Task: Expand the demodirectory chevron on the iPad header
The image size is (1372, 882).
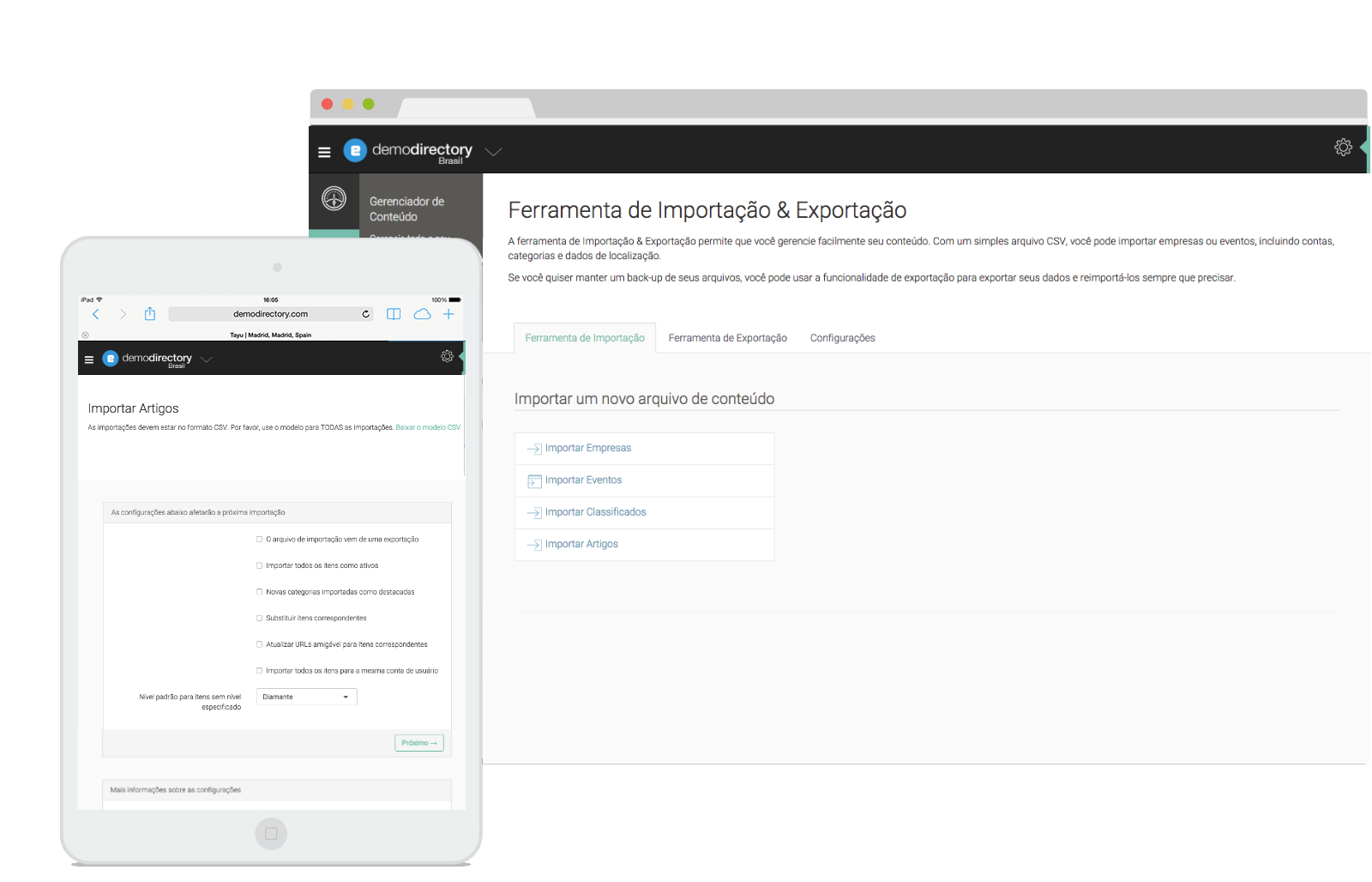Action: click(x=206, y=359)
